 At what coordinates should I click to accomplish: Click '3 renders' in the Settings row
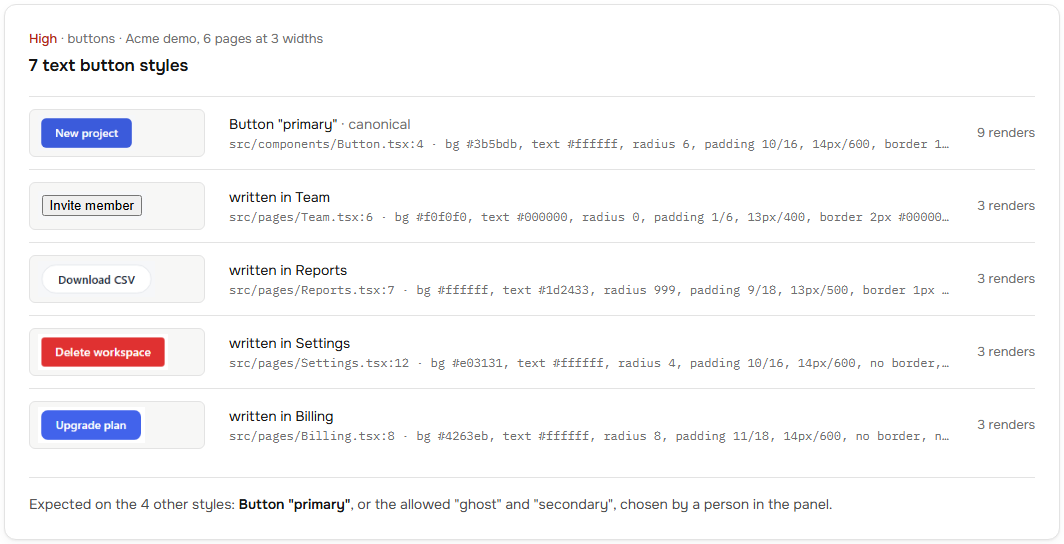coord(1006,351)
